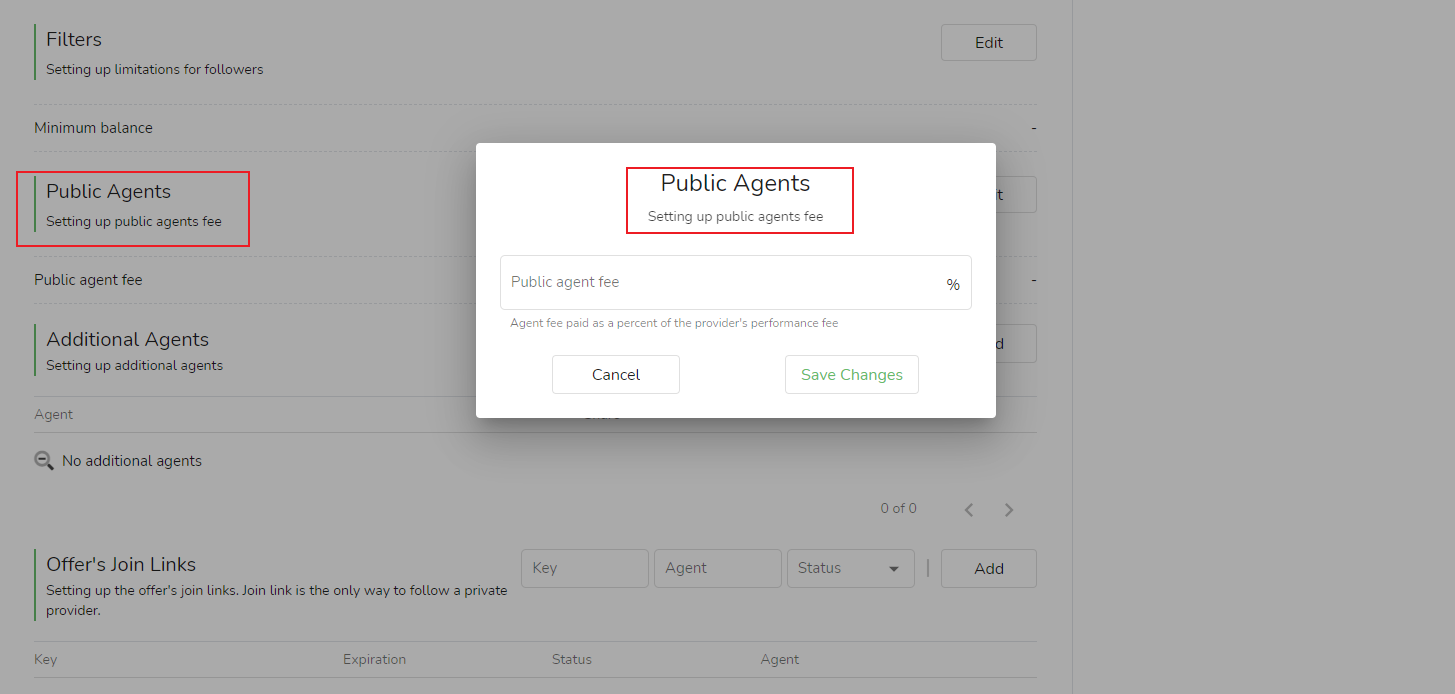Focus the Public agent fee input field
Viewport: 1455px width, 694px height.
click(x=720, y=283)
